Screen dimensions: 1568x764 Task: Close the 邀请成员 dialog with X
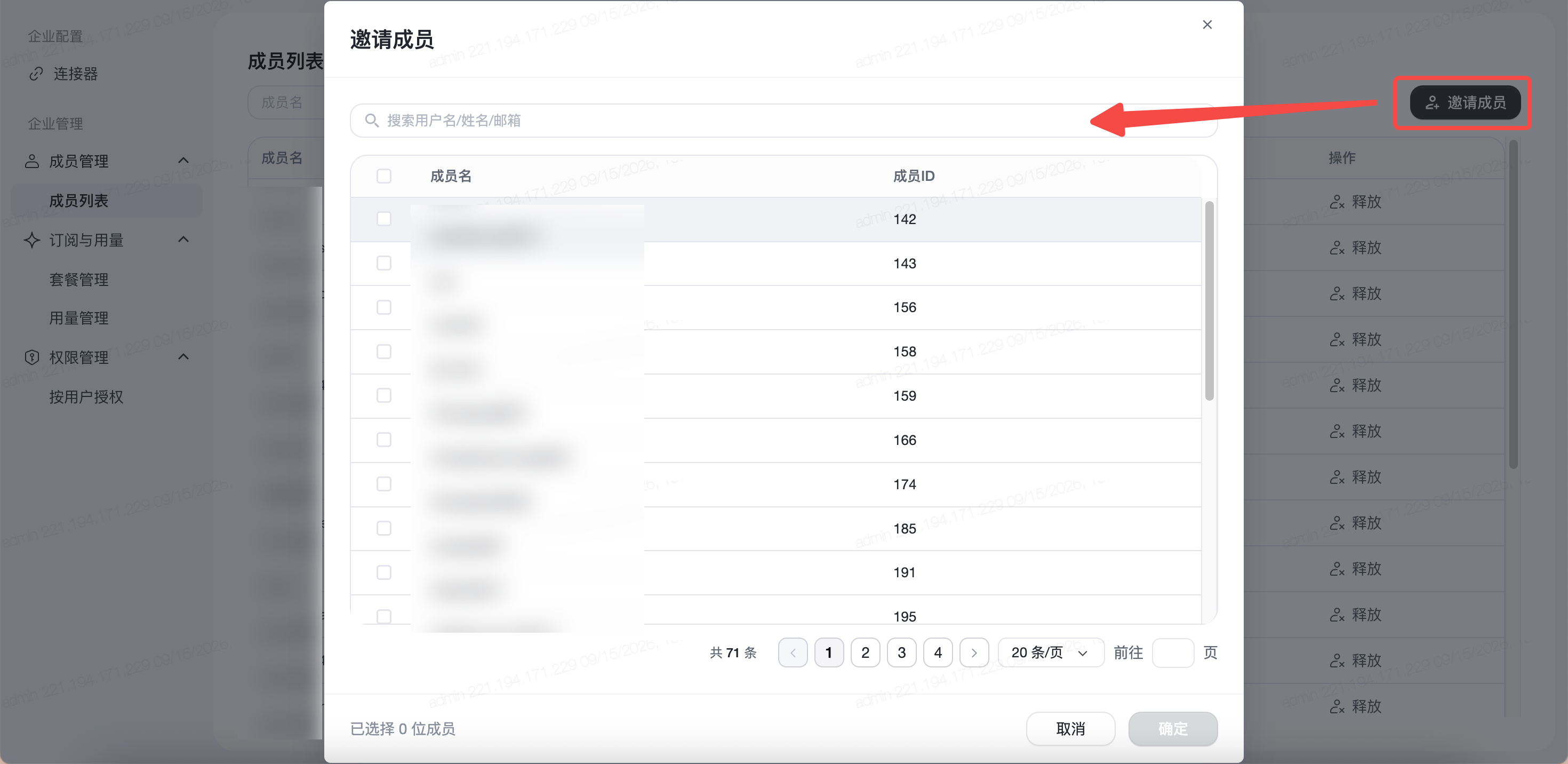[1207, 25]
